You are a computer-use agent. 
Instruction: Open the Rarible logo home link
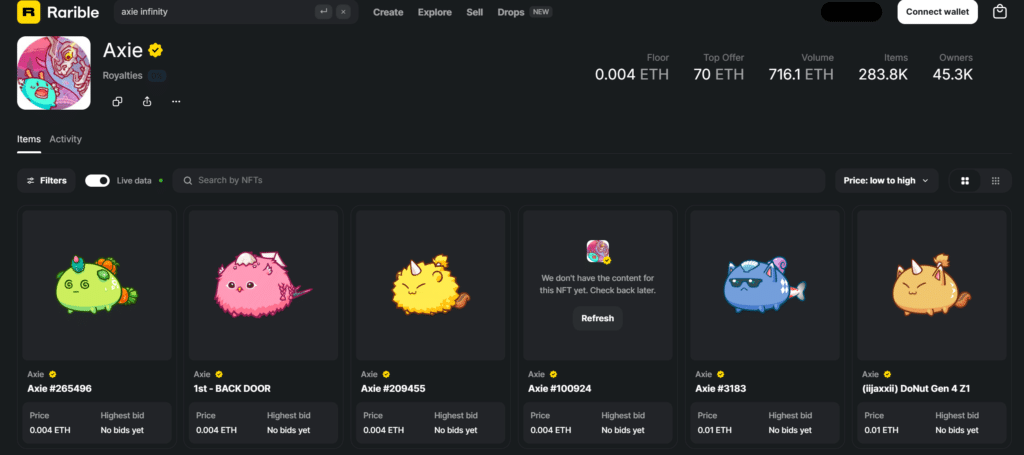(58, 12)
